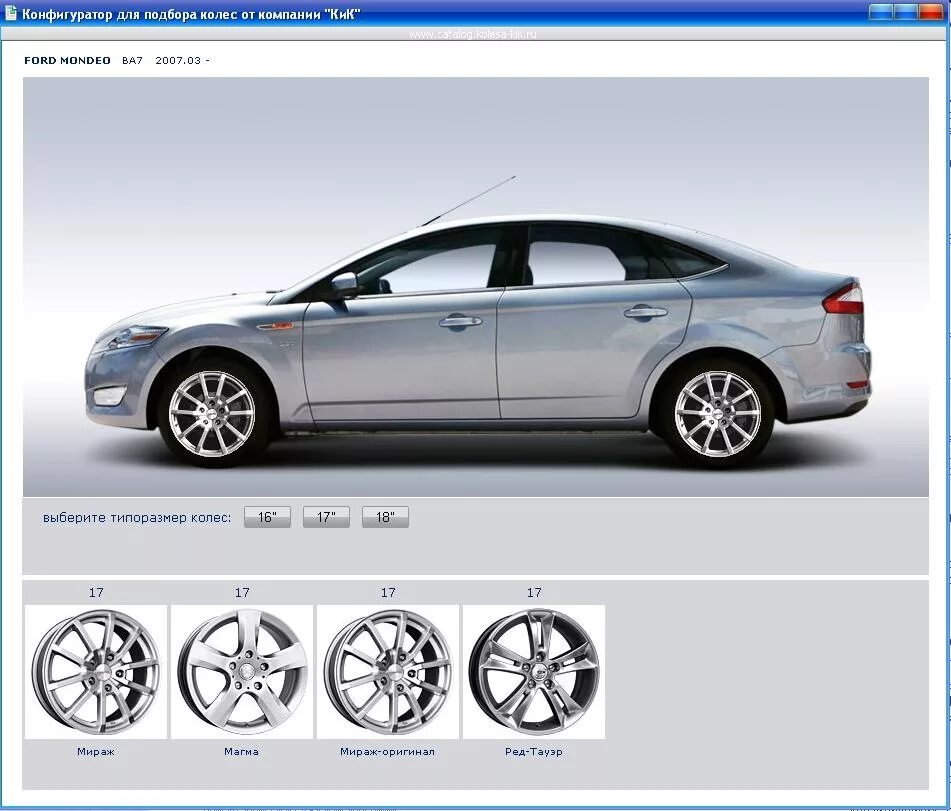
Task: Click the Мираж-оригинал wheel name label
Action: click(x=388, y=752)
